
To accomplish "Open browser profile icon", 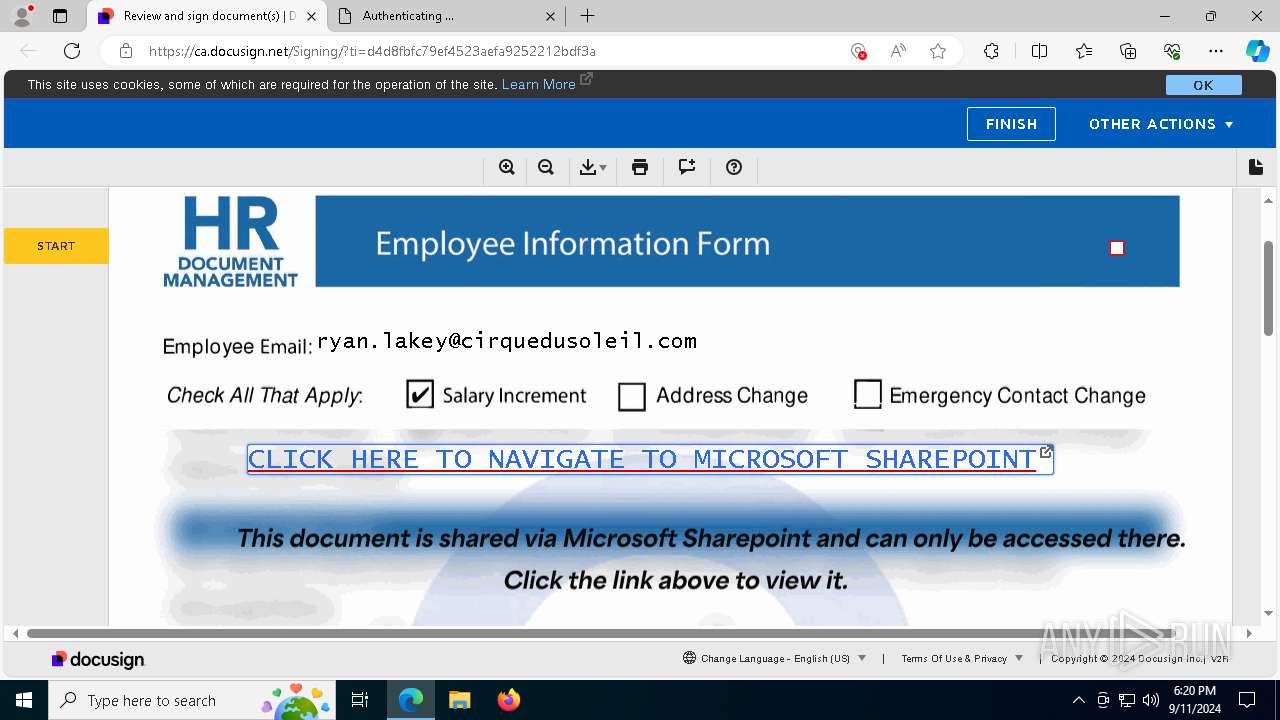I will coord(22,16).
